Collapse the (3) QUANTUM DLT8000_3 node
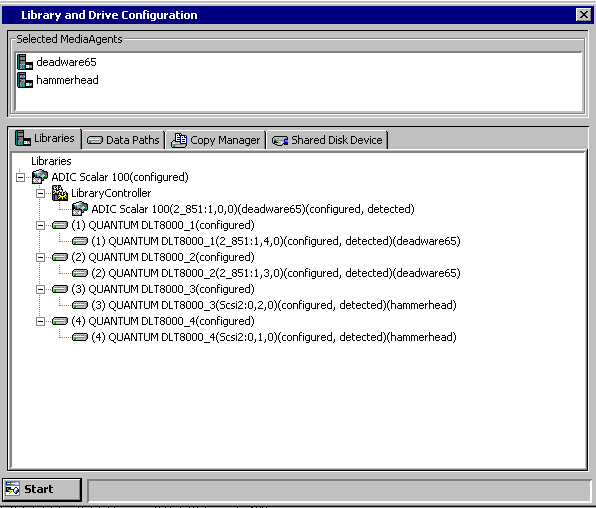 coord(40,289)
